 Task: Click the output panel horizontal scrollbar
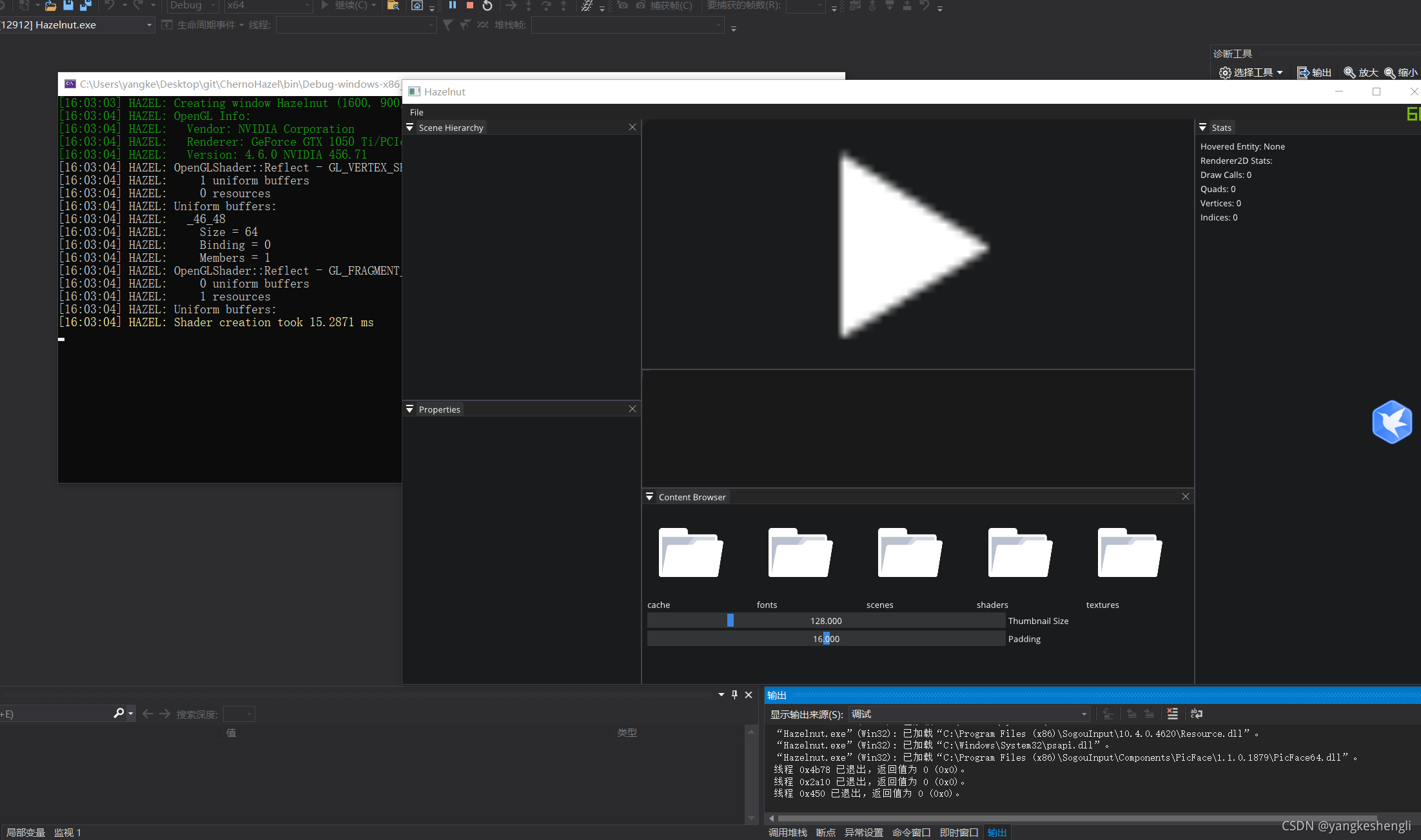coord(1077,818)
